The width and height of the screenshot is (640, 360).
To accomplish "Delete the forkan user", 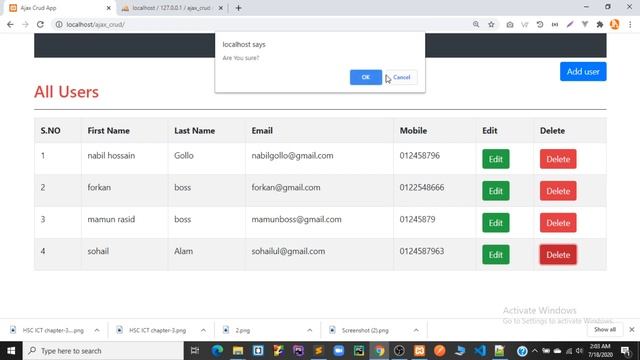I will [558, 191].
